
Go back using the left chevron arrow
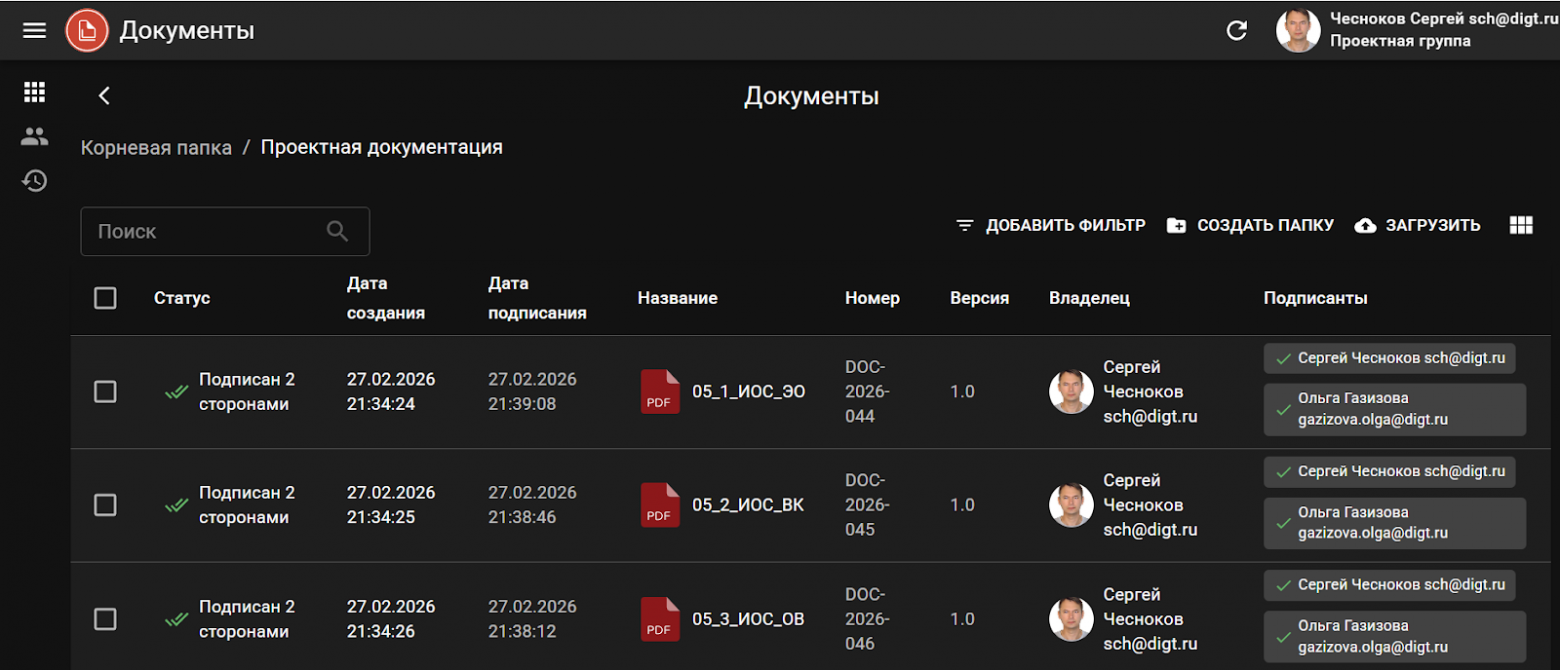click(104, 96)
